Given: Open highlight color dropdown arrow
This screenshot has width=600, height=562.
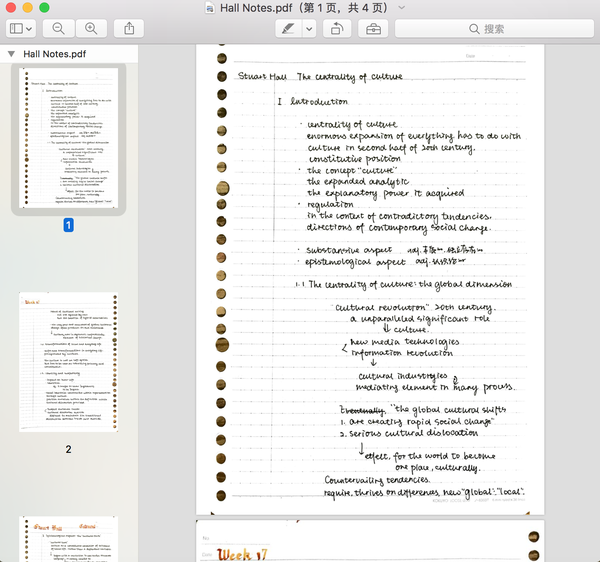Looking at the screenshot, I should click(x=310, y=28).
